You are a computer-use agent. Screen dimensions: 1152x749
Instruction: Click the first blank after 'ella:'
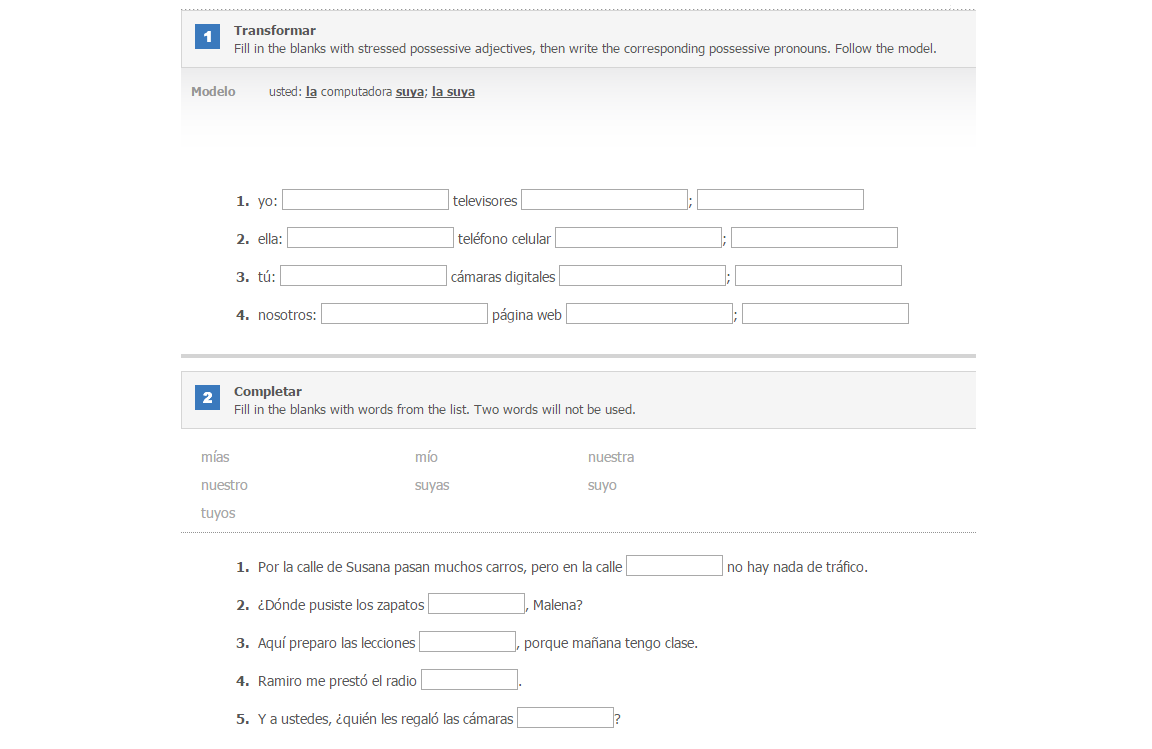[370, 238]
